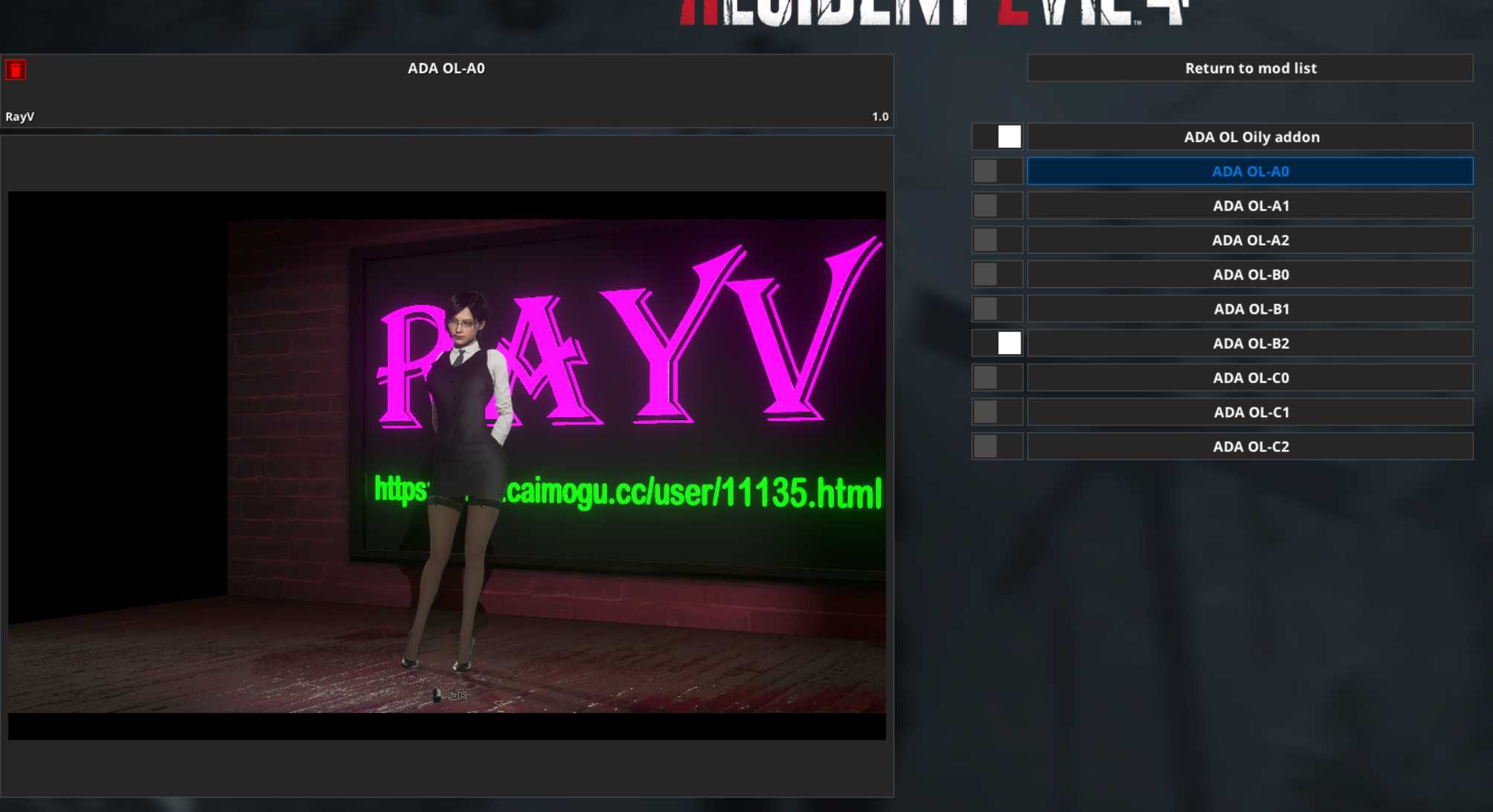Switch on the ADA OL-B0 toggle
The image size is (1493, 812).
pos(997,274)
